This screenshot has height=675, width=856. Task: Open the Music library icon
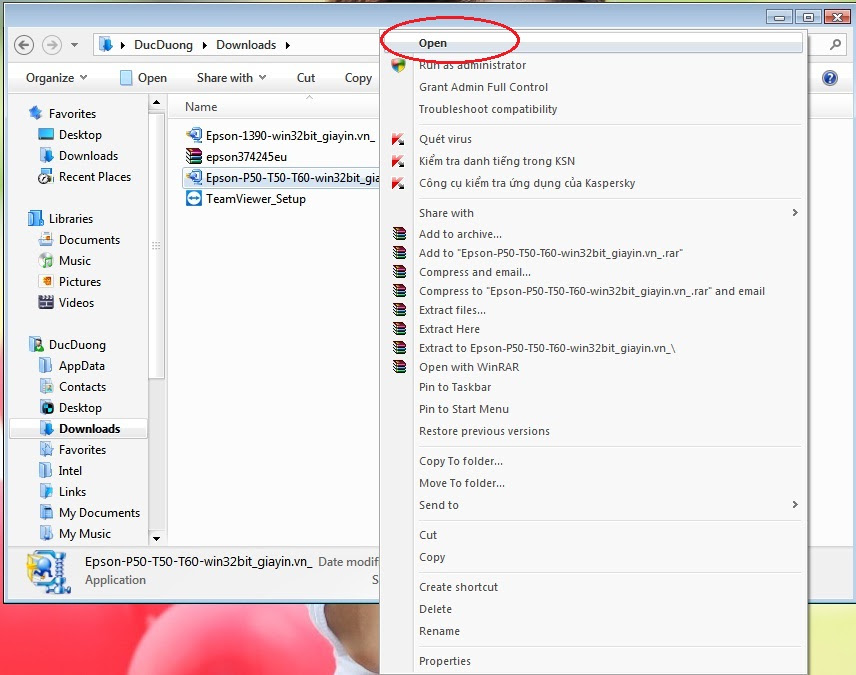(46, 260)
